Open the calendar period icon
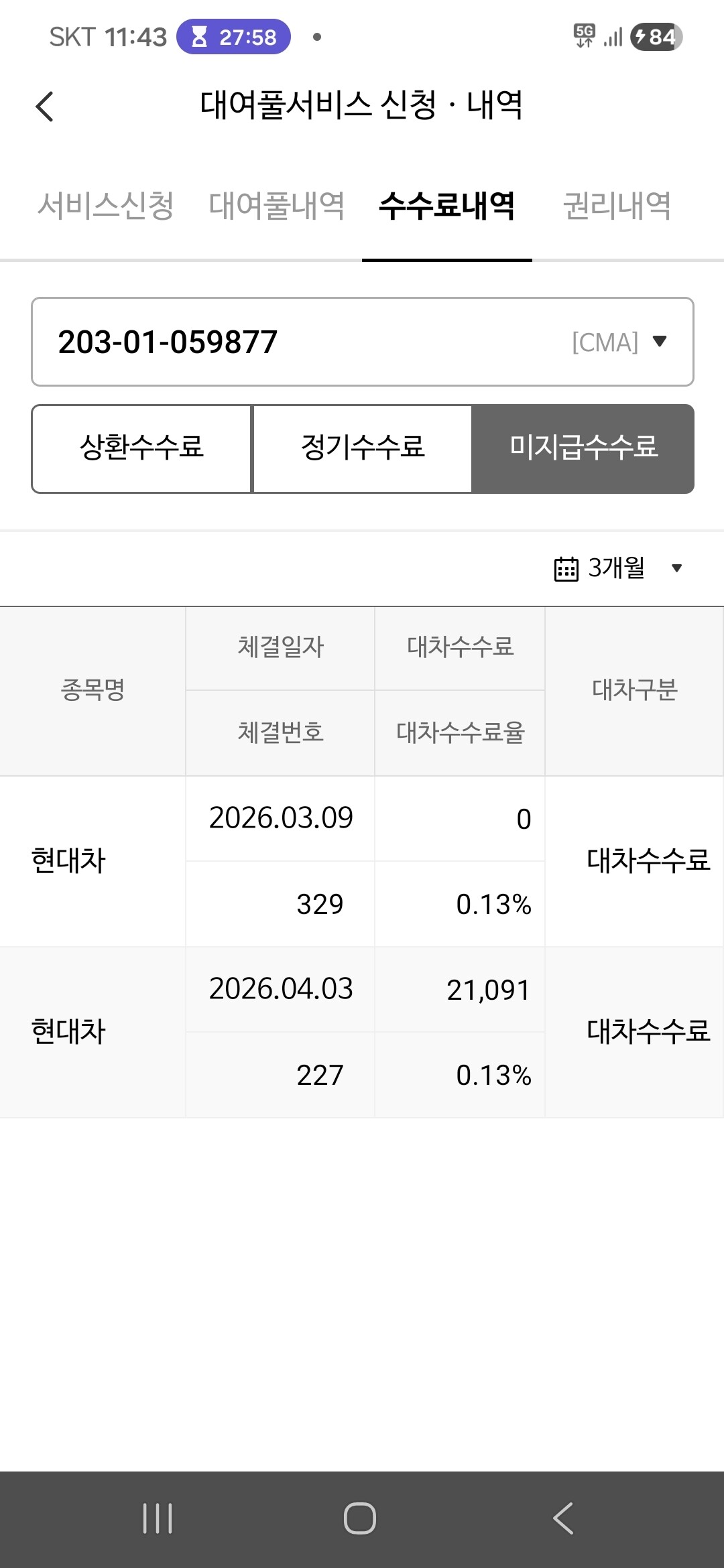The width and height of the screenshot is (724, 1568). tap(566, 569)
